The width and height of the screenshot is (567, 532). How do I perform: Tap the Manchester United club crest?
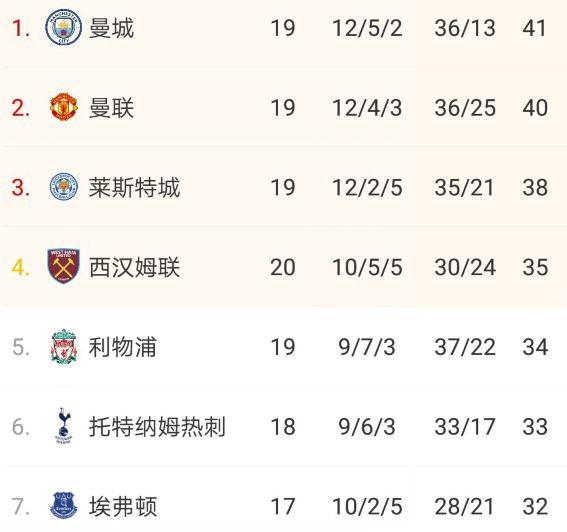(x=64, y=107)
